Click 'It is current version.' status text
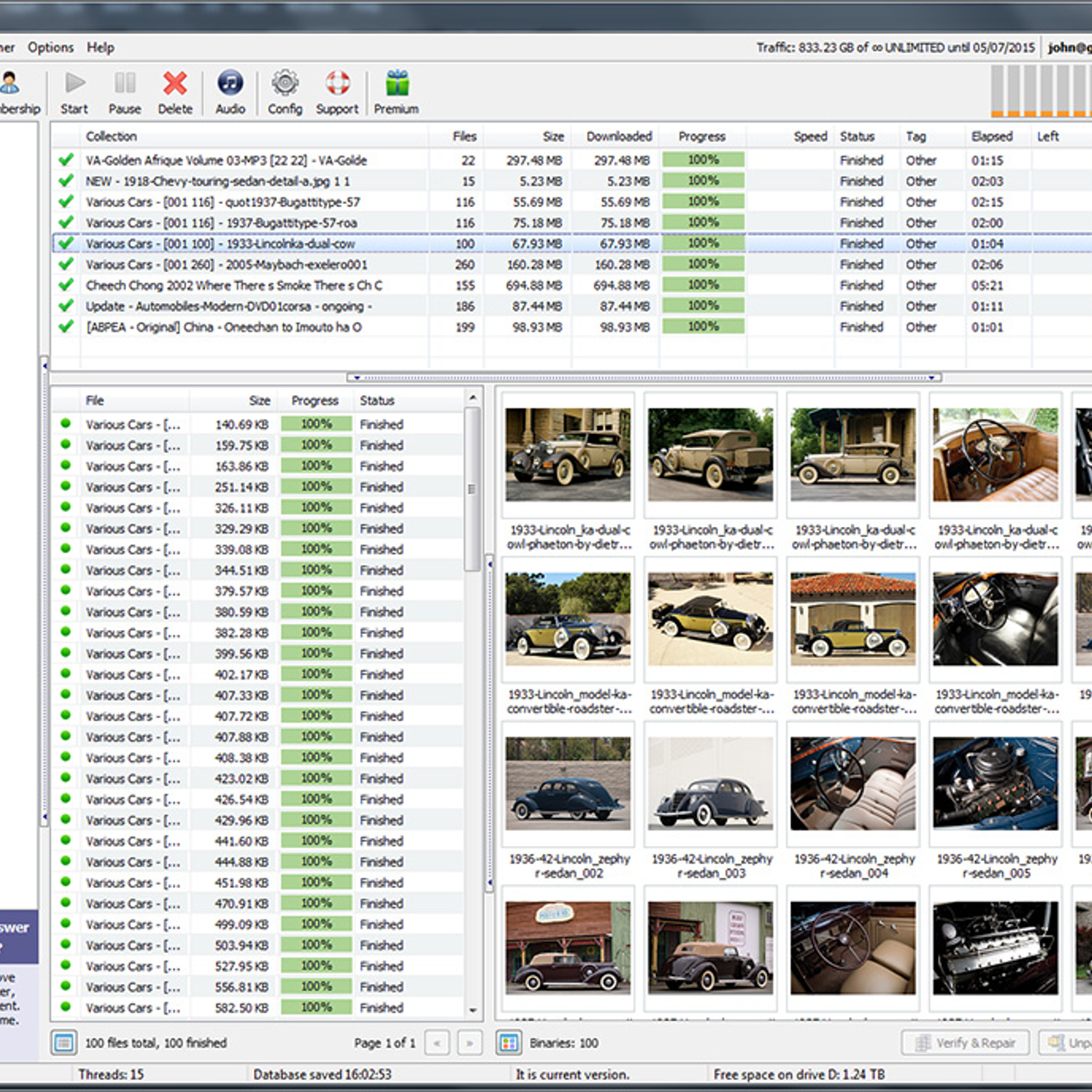Viewport: 1092px width, 1092px height. 572,1074
